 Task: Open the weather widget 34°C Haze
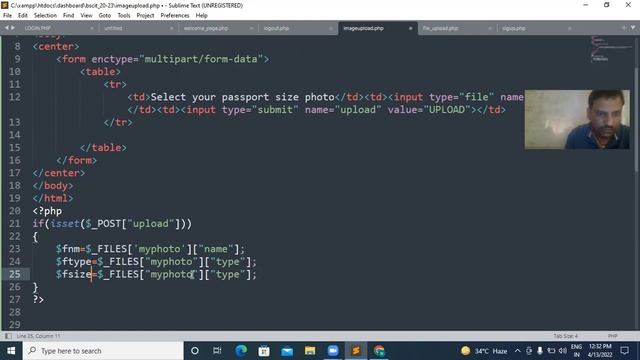[484, 351]
